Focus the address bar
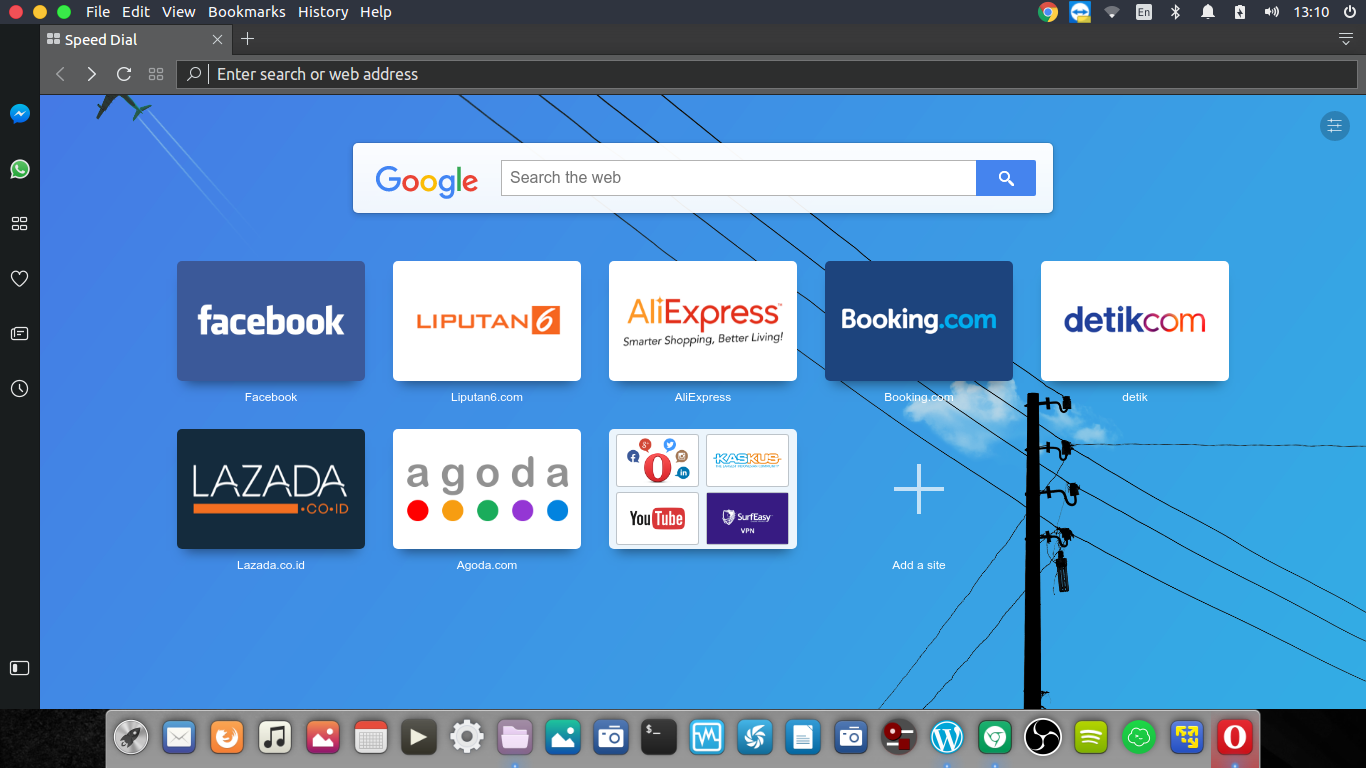 click(767, 74)
